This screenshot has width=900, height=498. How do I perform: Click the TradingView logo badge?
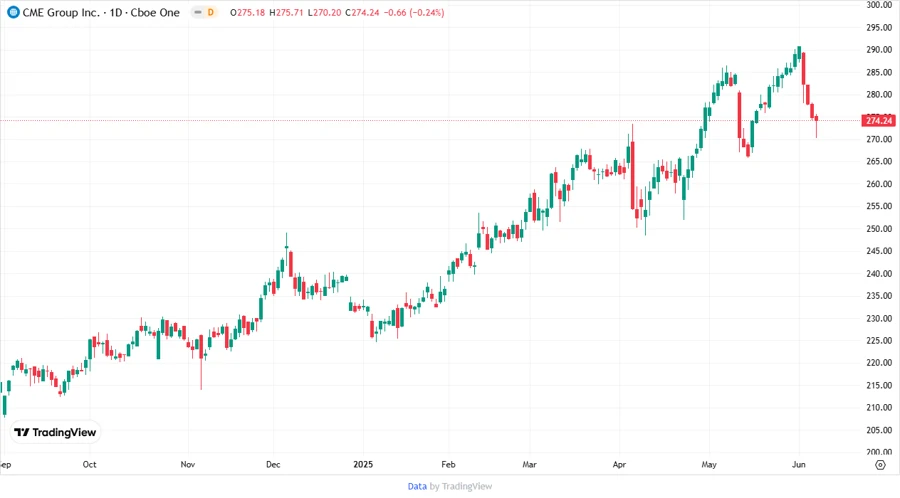pos(56,432)
